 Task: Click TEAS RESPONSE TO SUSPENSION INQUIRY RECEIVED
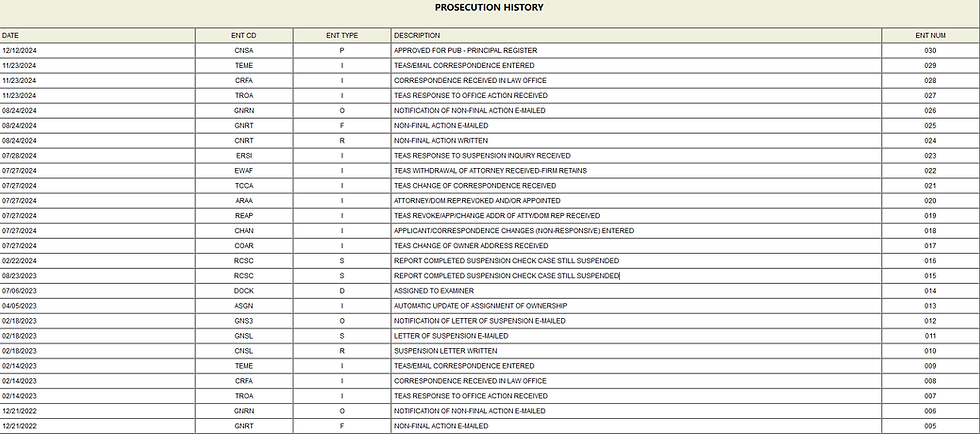click(482, 156)
